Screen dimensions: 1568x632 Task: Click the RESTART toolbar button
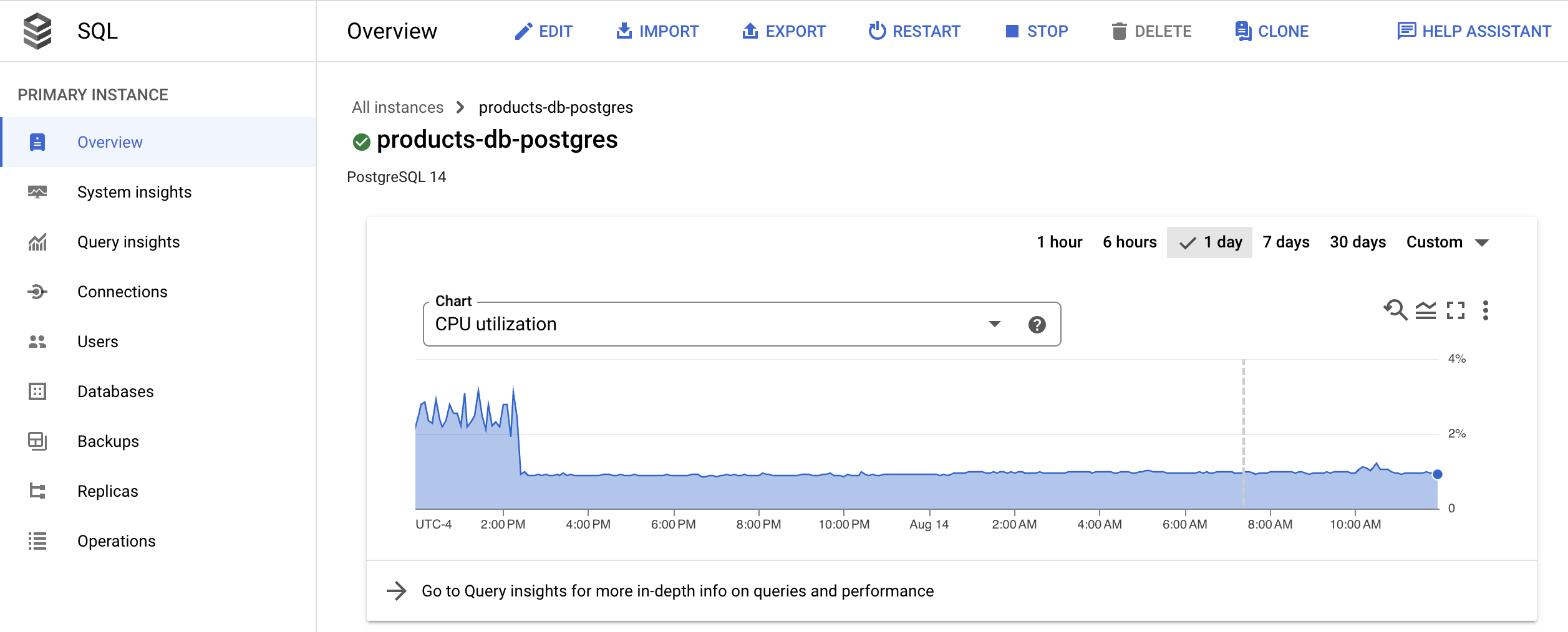[x=914, y=31]
